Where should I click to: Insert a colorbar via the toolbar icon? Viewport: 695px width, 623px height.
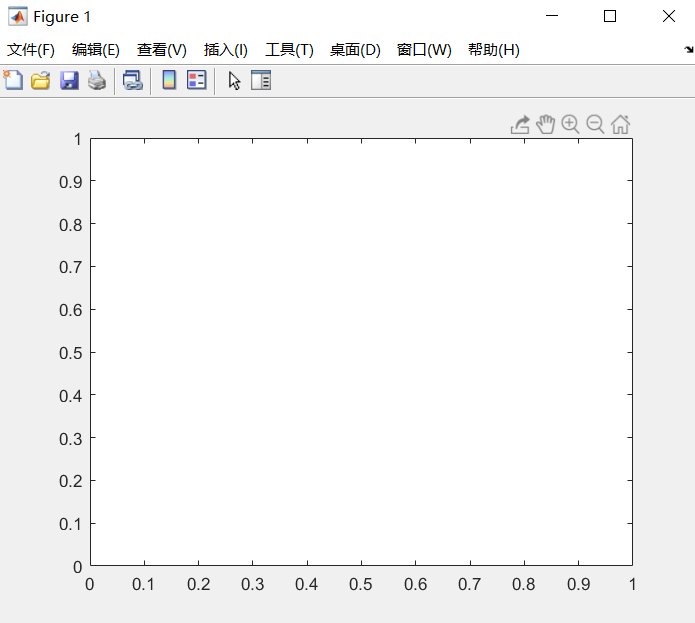[169, 80]
